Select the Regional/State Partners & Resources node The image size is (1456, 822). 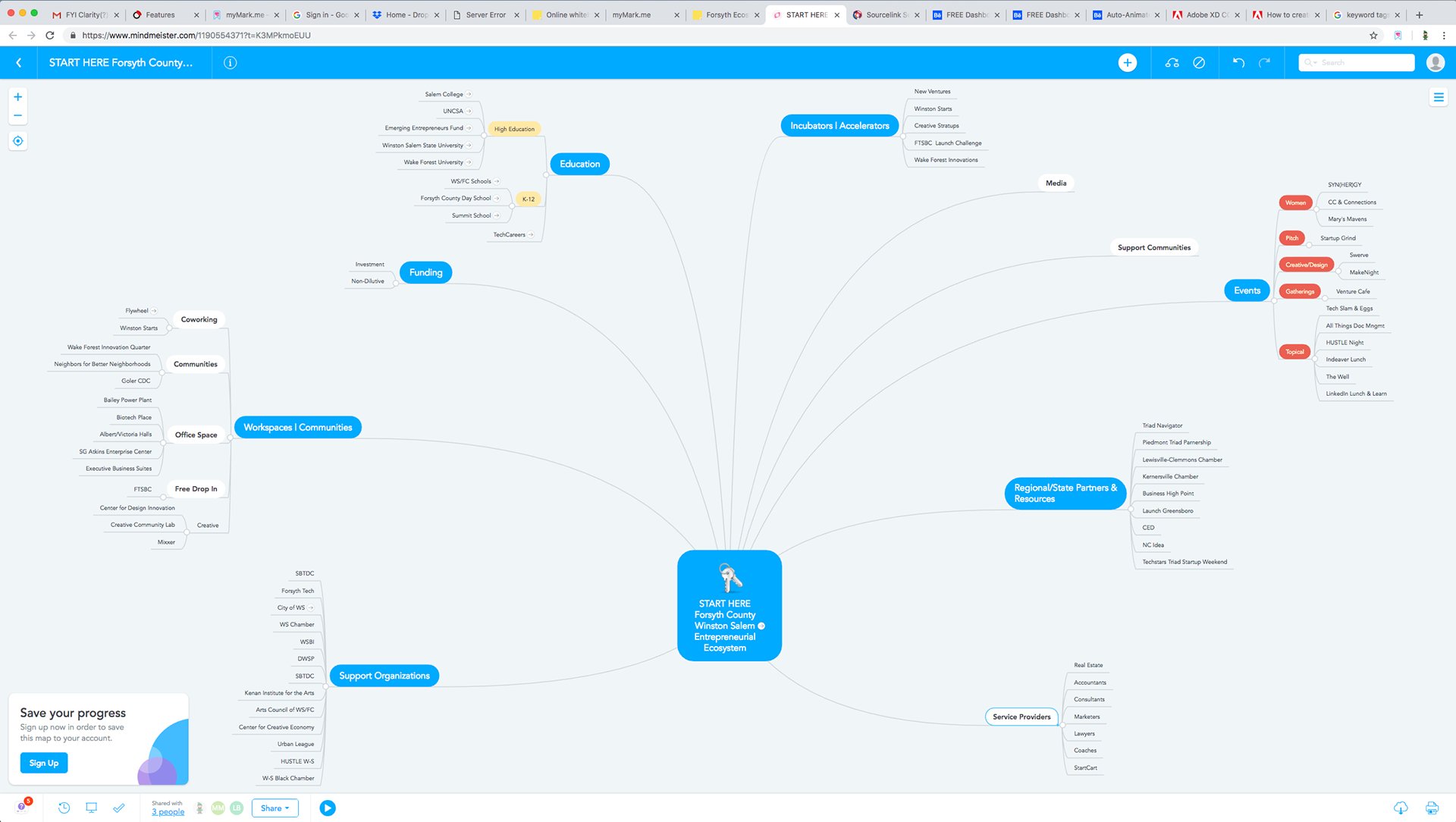click(x=1065, y=493)
